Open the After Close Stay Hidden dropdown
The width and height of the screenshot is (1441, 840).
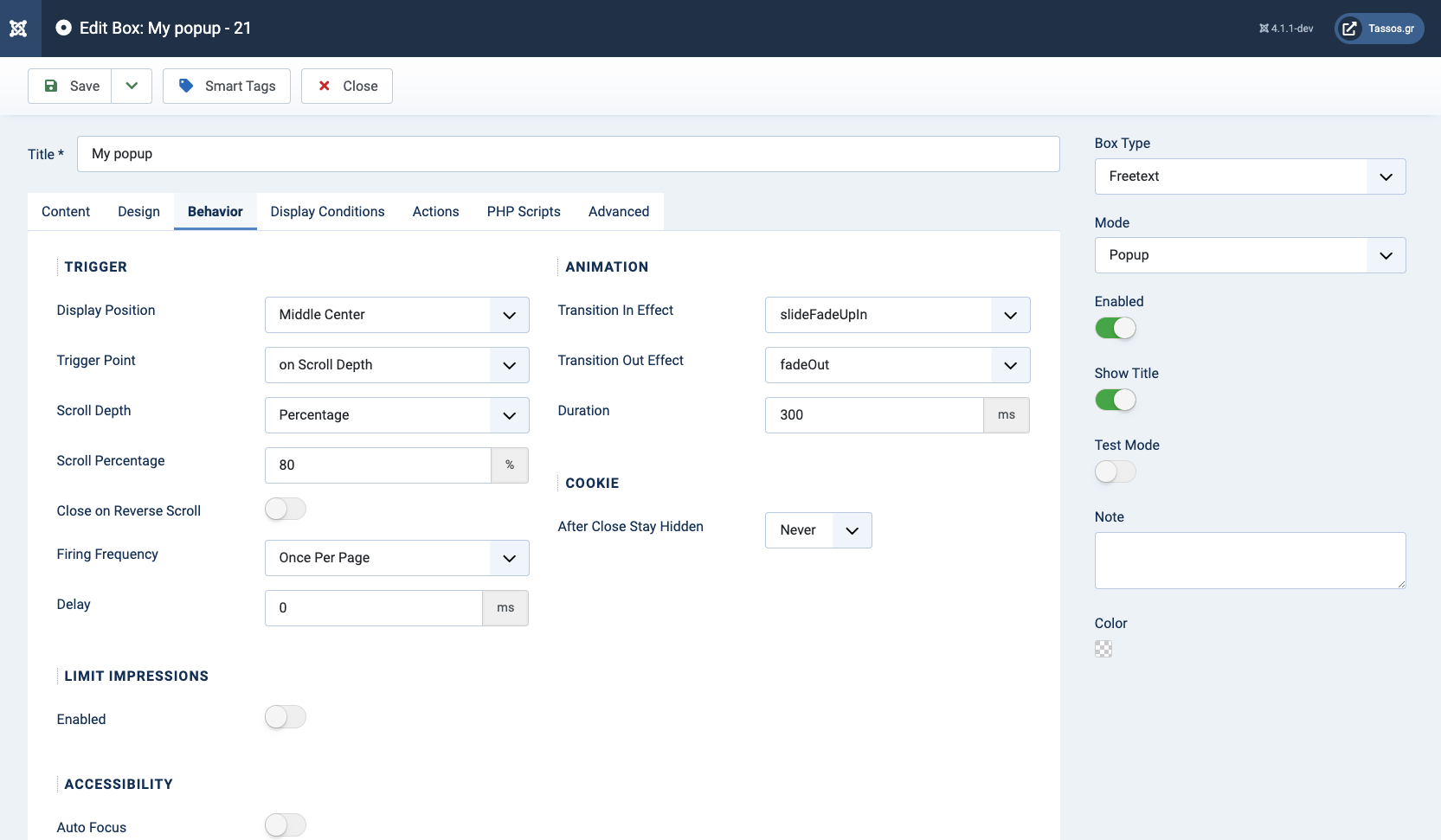click(819, 530)
